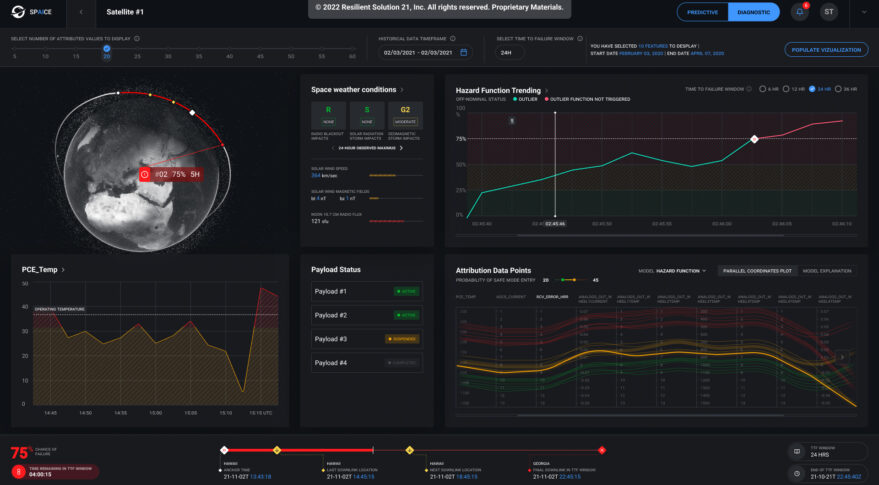The height and width of the screenshot is (485, 879).
Task: Switch to the Predictive mode tab
Action: 702,12
